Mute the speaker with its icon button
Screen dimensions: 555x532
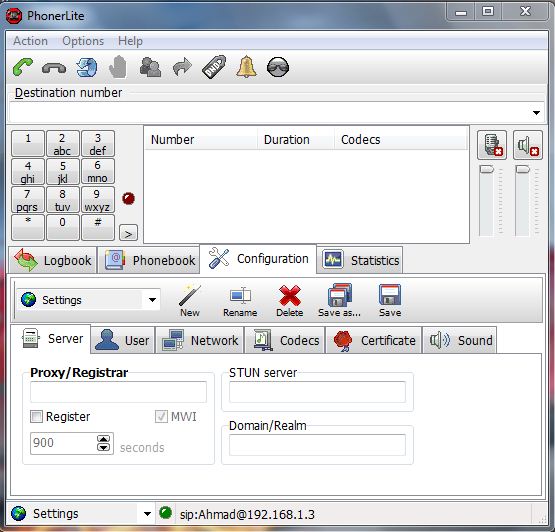coord(528,145)
